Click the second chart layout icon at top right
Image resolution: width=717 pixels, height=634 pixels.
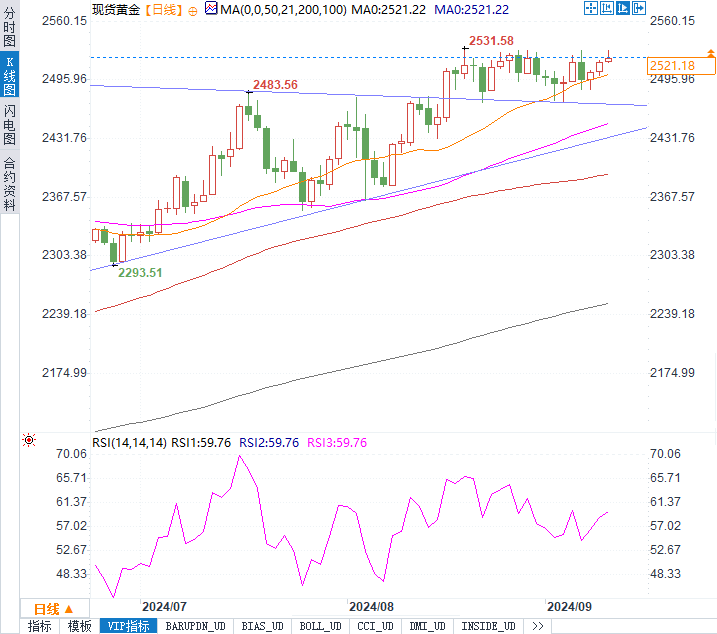(606, 9)
